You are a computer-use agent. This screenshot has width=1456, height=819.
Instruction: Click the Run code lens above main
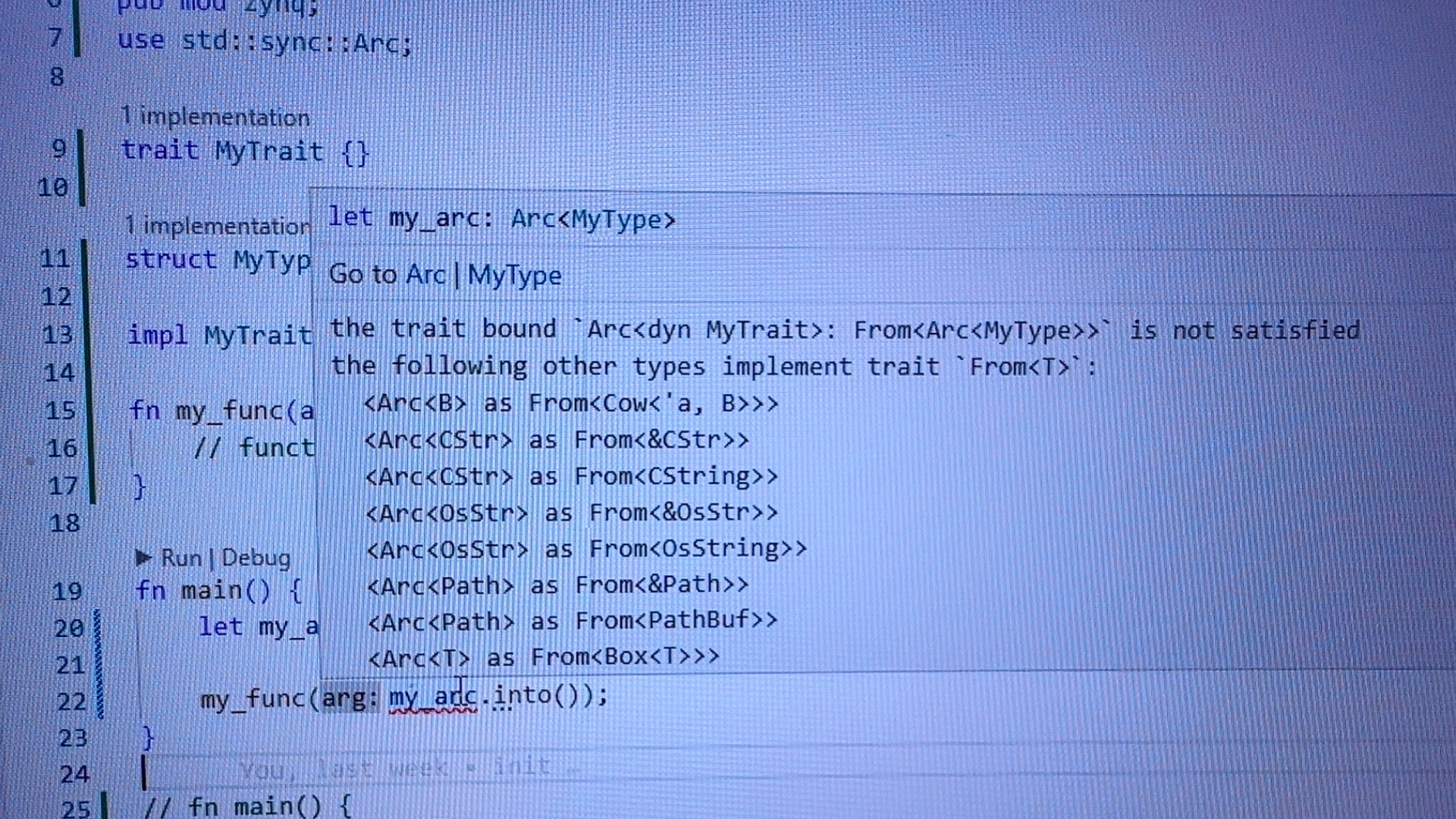(181, 558)
